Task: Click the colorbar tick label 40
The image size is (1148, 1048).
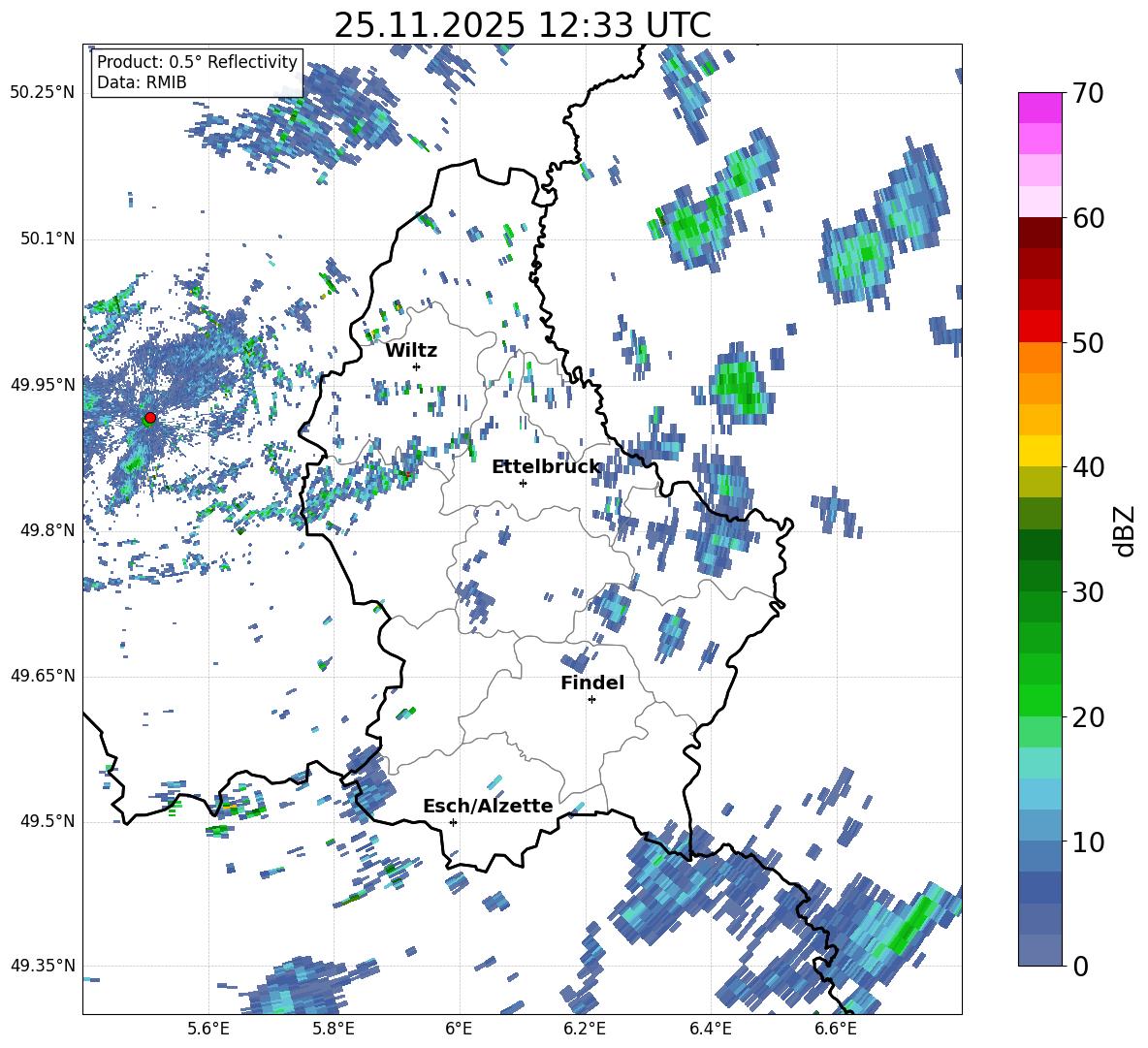Action: (1088, 467)
